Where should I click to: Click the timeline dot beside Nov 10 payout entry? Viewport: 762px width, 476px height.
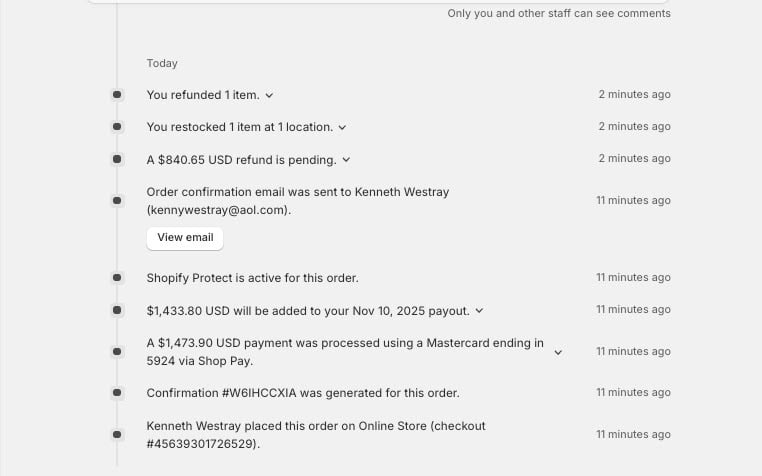pyautogui.click(x=117, y=310)
